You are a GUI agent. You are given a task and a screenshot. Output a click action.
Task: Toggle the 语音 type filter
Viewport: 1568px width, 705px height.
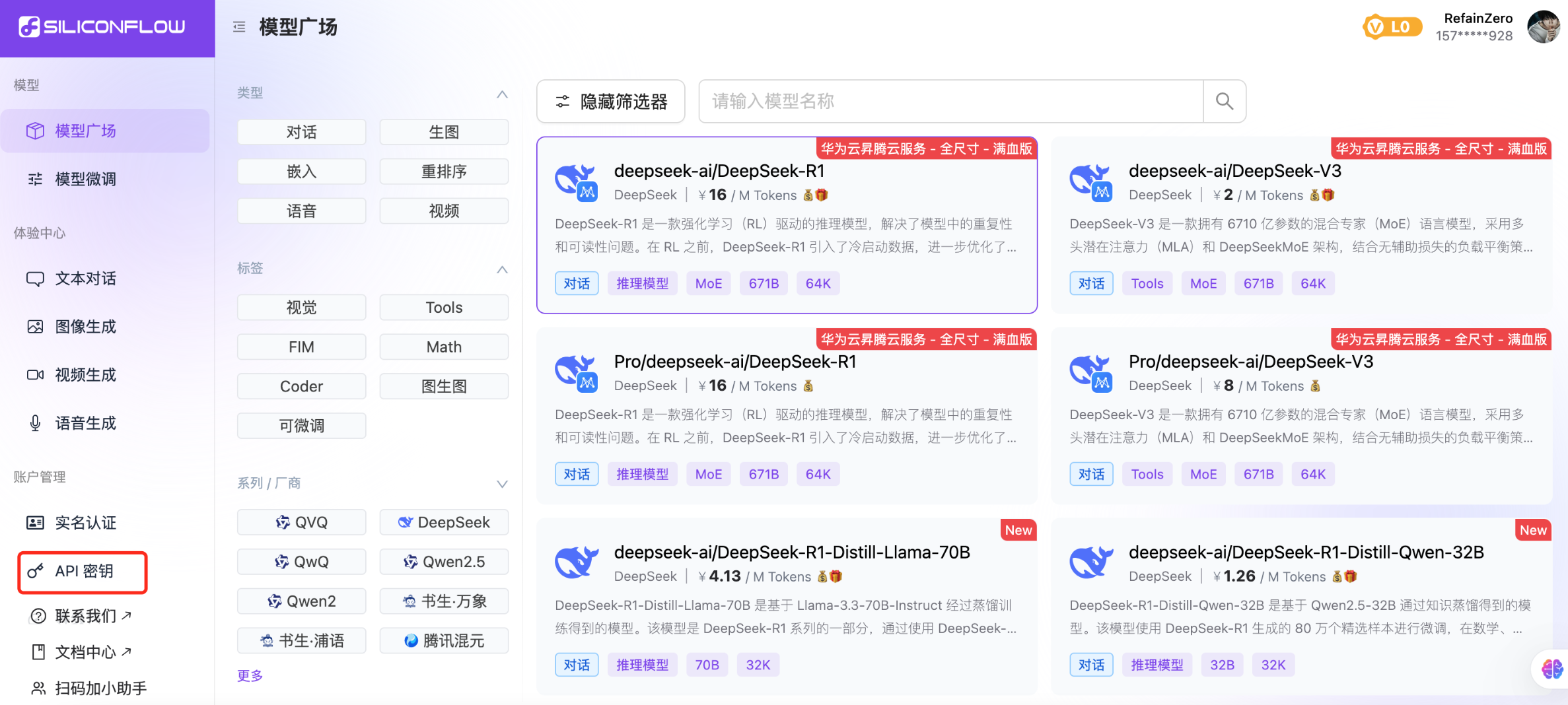(x=301, y=211)
